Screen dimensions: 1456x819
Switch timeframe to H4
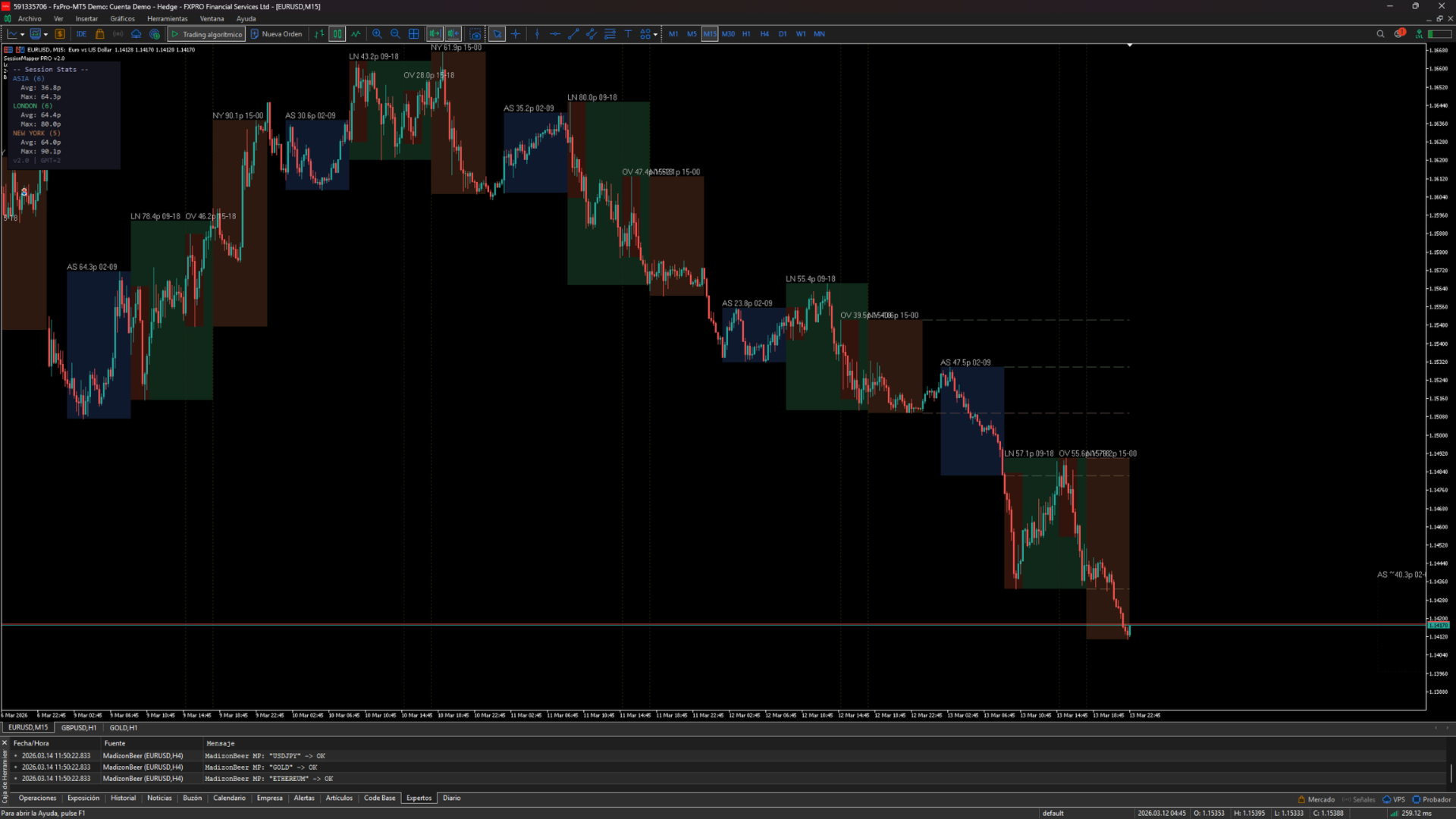tap(764, 34)
